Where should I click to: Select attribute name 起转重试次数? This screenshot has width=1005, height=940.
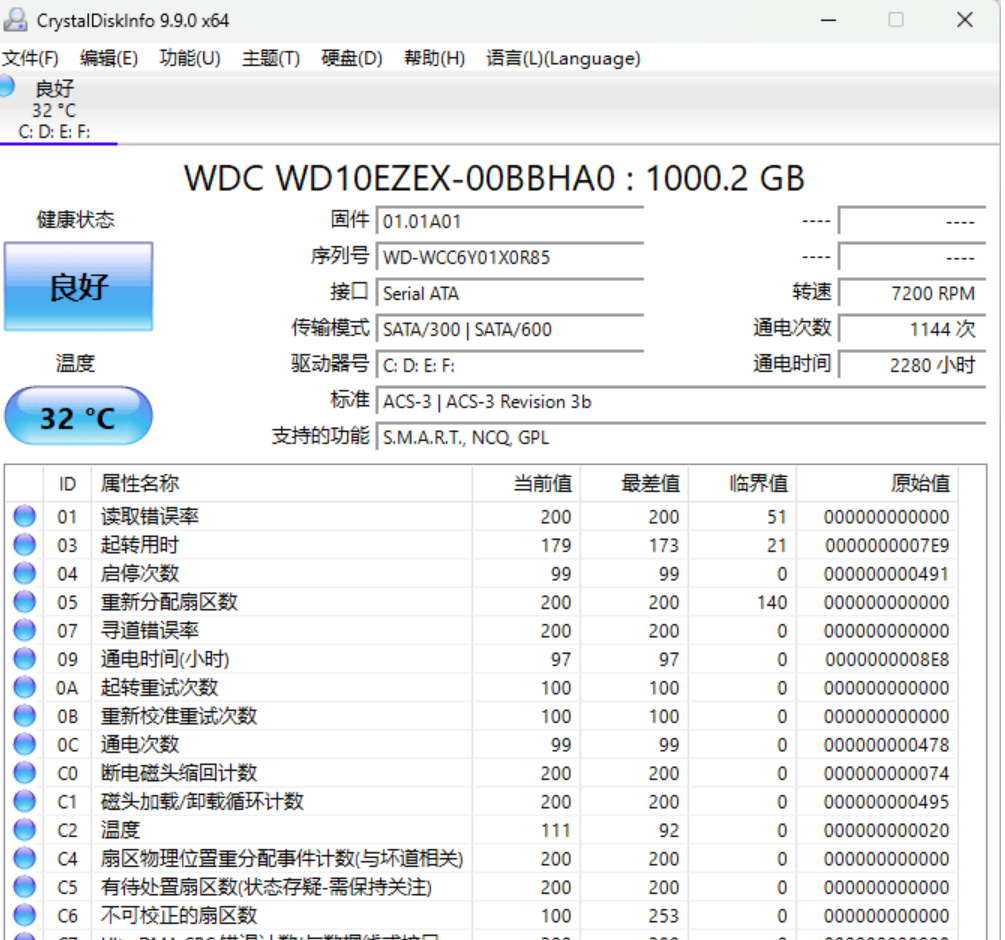[160, 688]
